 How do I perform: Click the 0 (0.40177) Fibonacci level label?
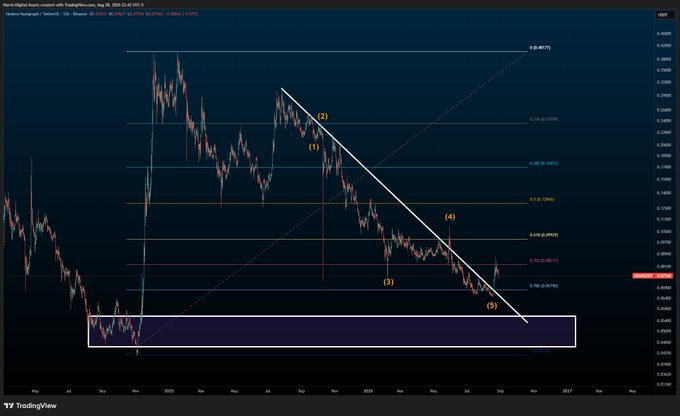540,48
